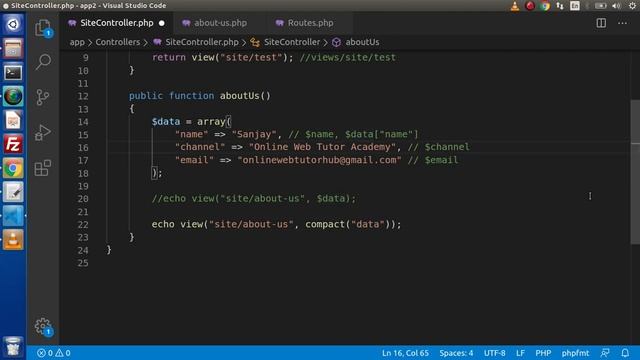This screenshot has height=360, width=640.
Task: Select language mode PHP
Action: (x=543, y=353)
